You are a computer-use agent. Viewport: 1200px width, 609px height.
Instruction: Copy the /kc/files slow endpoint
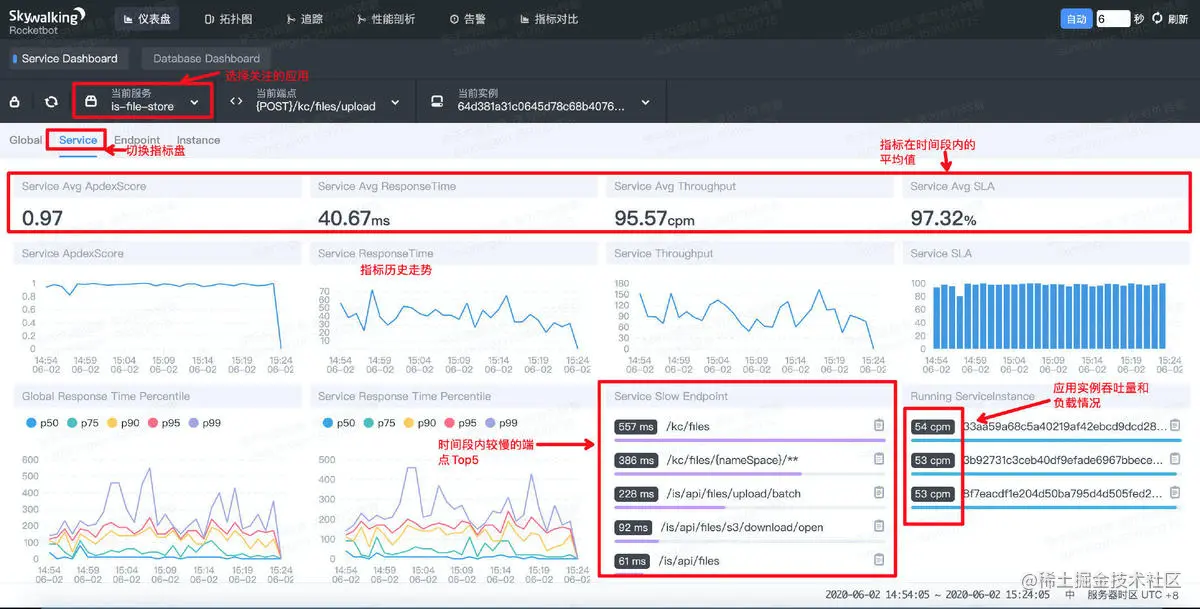879,425
